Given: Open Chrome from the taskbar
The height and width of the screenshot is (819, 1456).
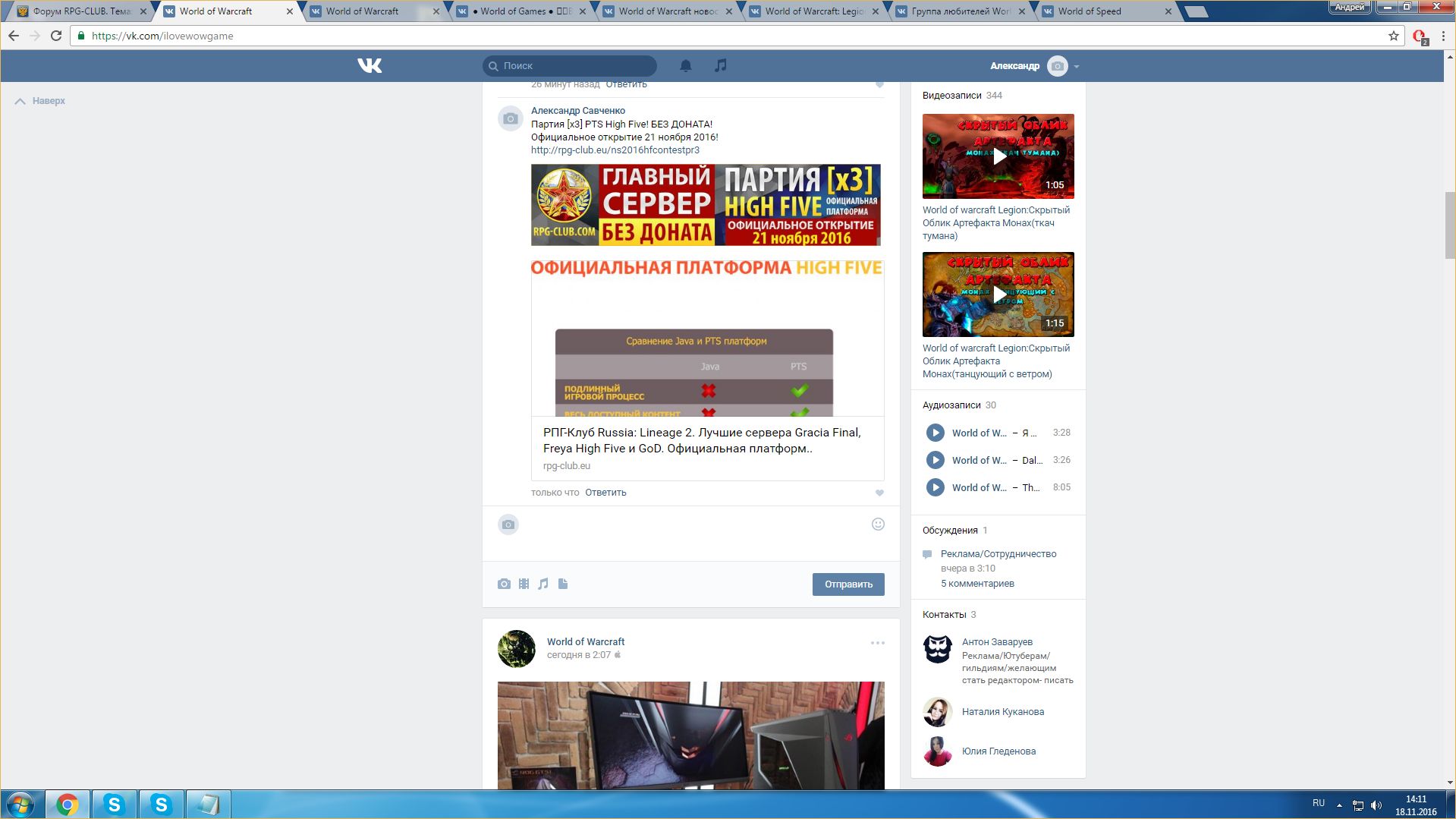Looking at the screenshot, I should [68, 805].
